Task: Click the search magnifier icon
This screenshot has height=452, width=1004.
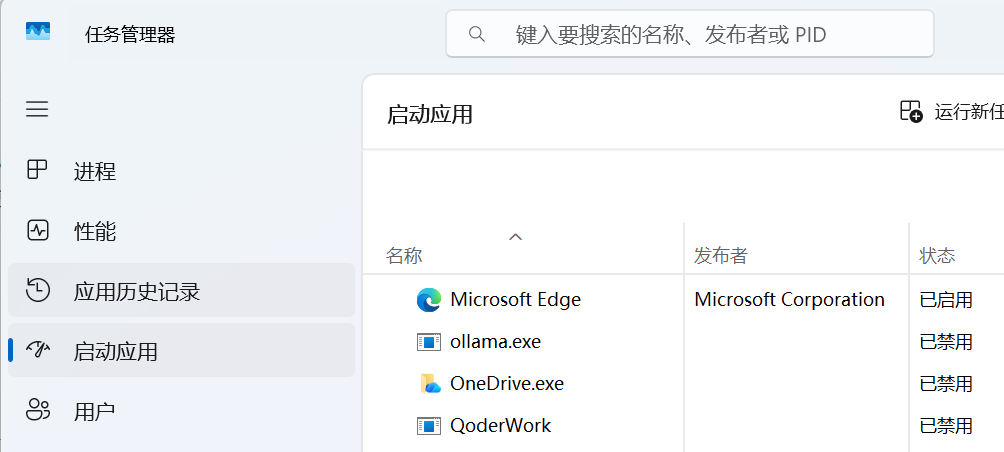Action: pyautogui.click(x=476, y=34)
